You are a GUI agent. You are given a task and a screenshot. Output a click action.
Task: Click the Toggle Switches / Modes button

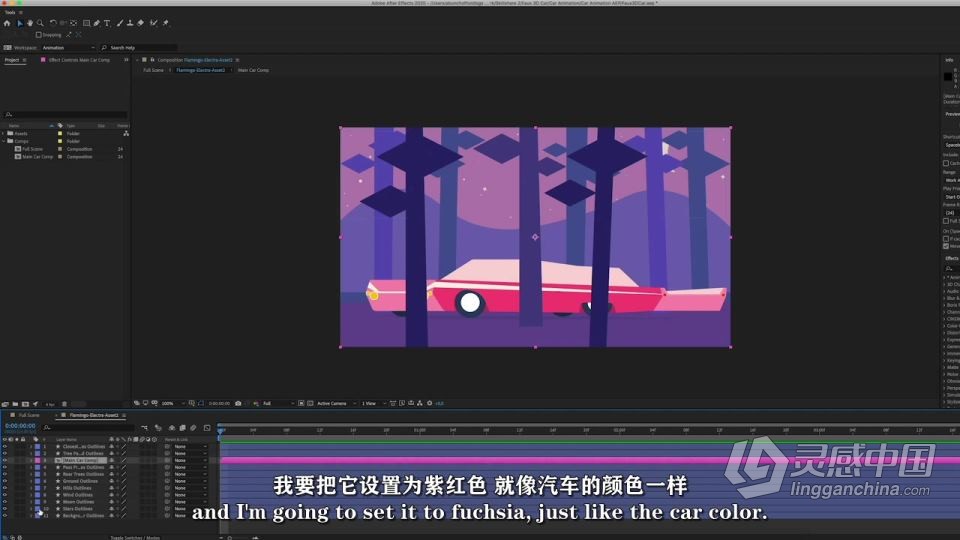(x=135, y=538)
